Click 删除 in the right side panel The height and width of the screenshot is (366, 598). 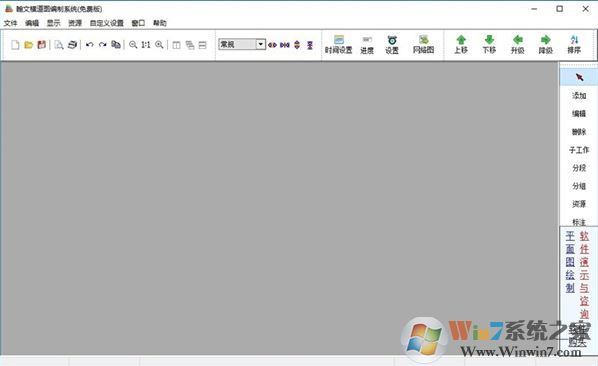click(579, 132)
